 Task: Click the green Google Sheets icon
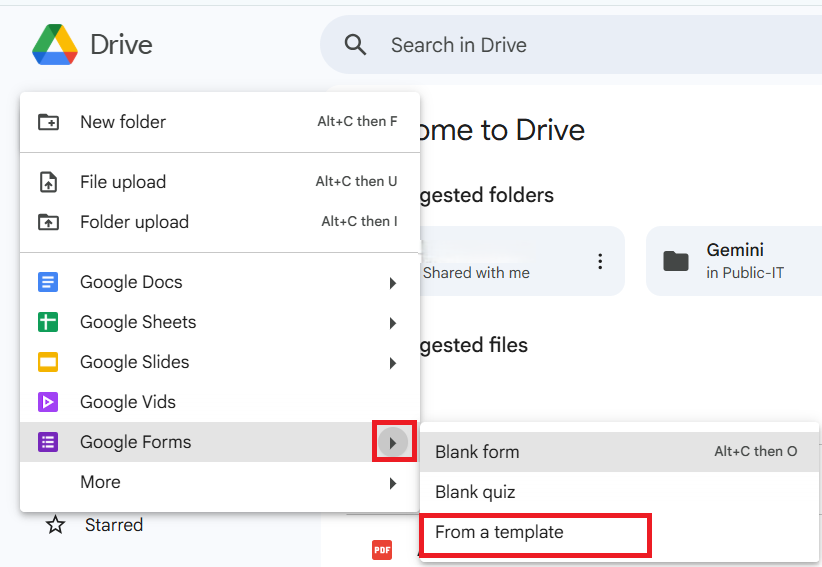coord(48,322)
